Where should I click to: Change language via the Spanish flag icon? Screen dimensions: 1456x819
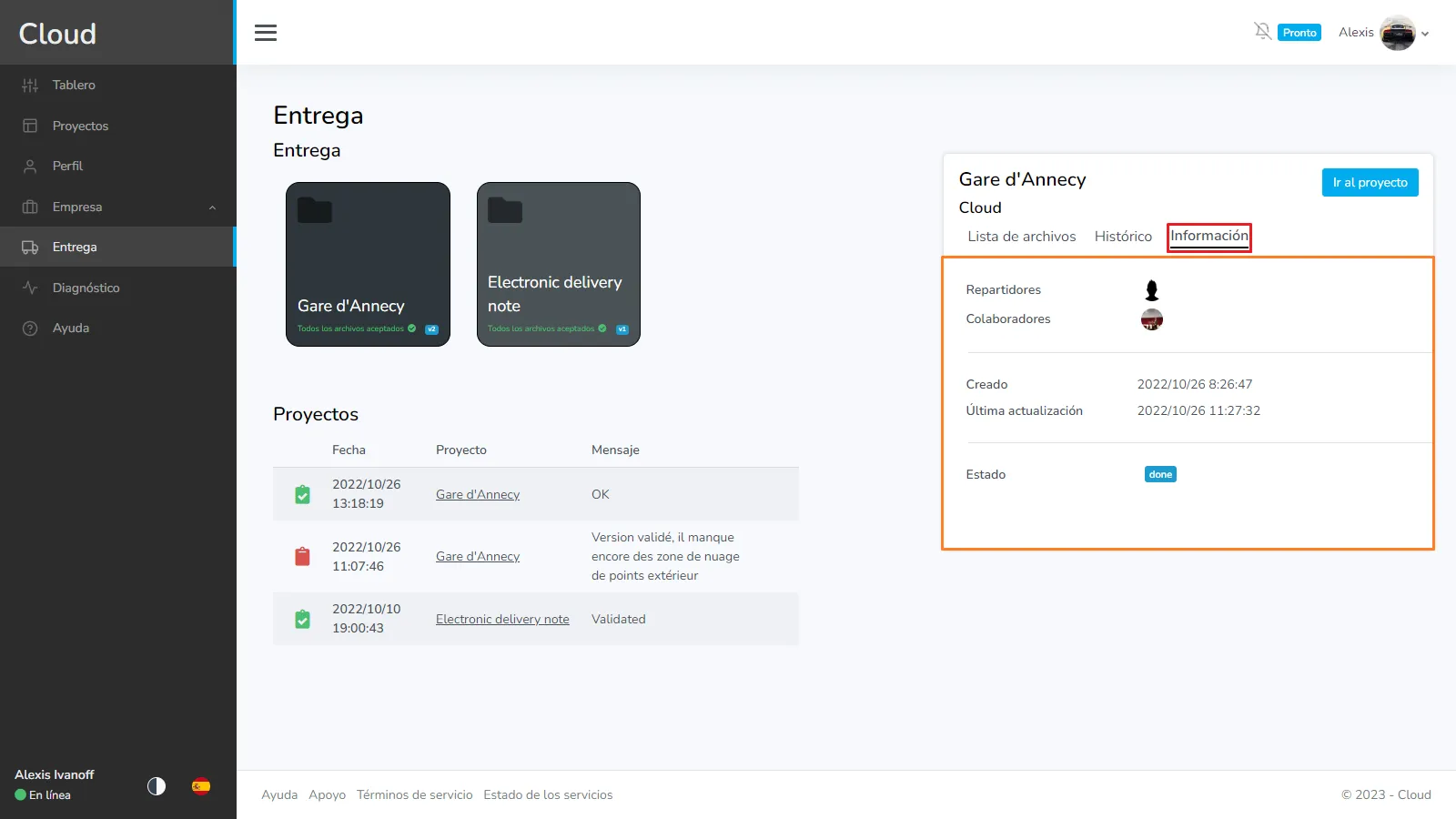point(201,786)
